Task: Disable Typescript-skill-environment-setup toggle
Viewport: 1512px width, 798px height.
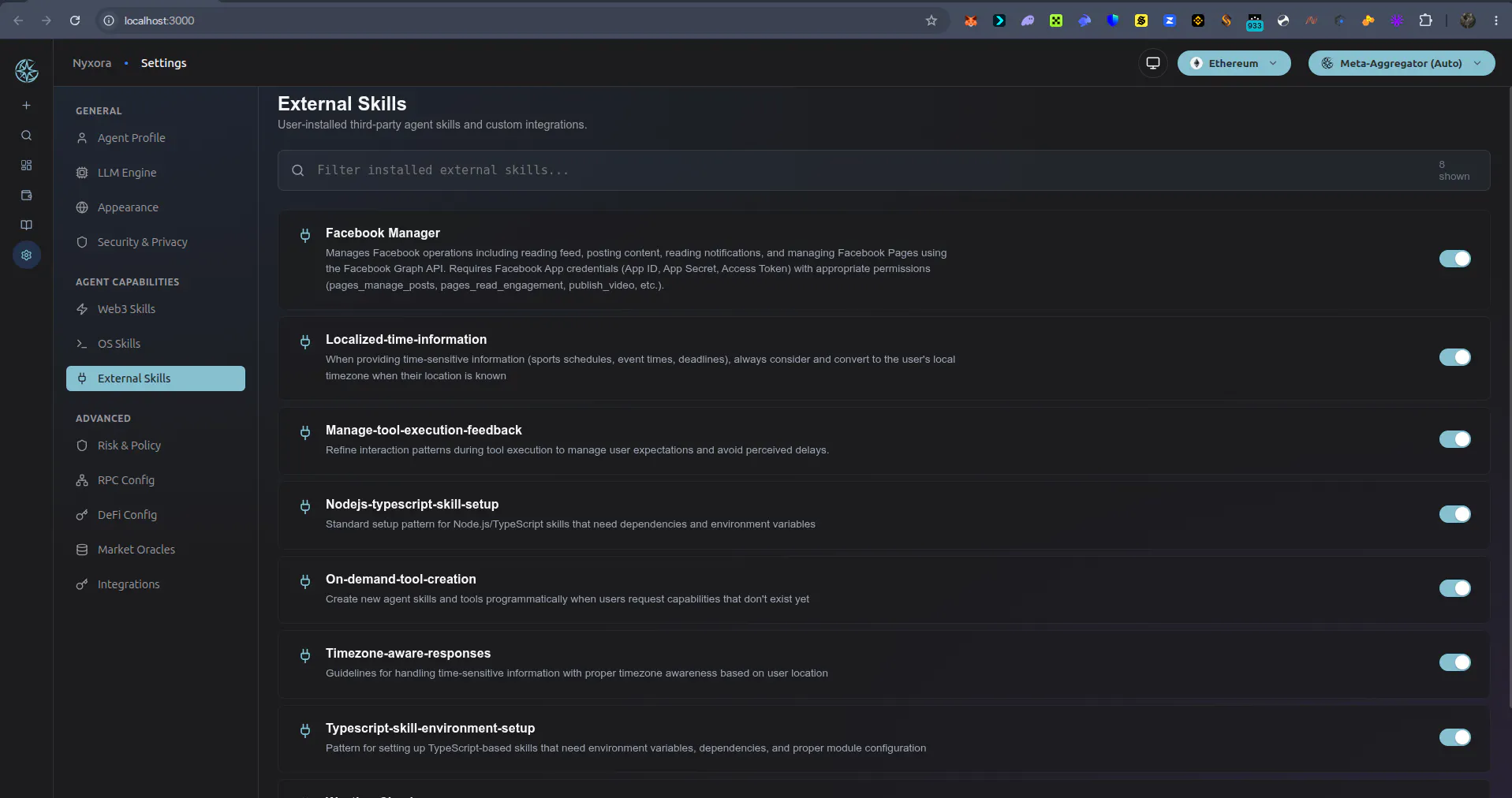Action: [1454, 737]
